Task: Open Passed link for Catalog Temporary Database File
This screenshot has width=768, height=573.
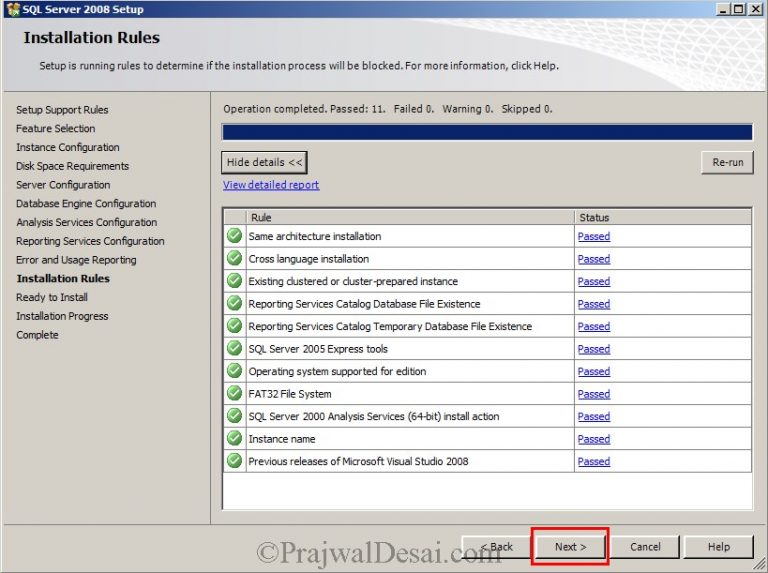Action: click(594, 327)
